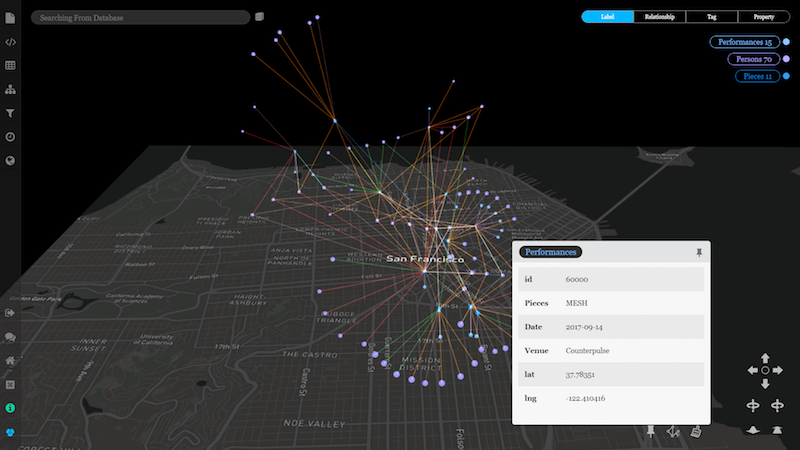Click the San Francisco map label
This screenshot has width=800, height=450.
(x=425, y=259)
